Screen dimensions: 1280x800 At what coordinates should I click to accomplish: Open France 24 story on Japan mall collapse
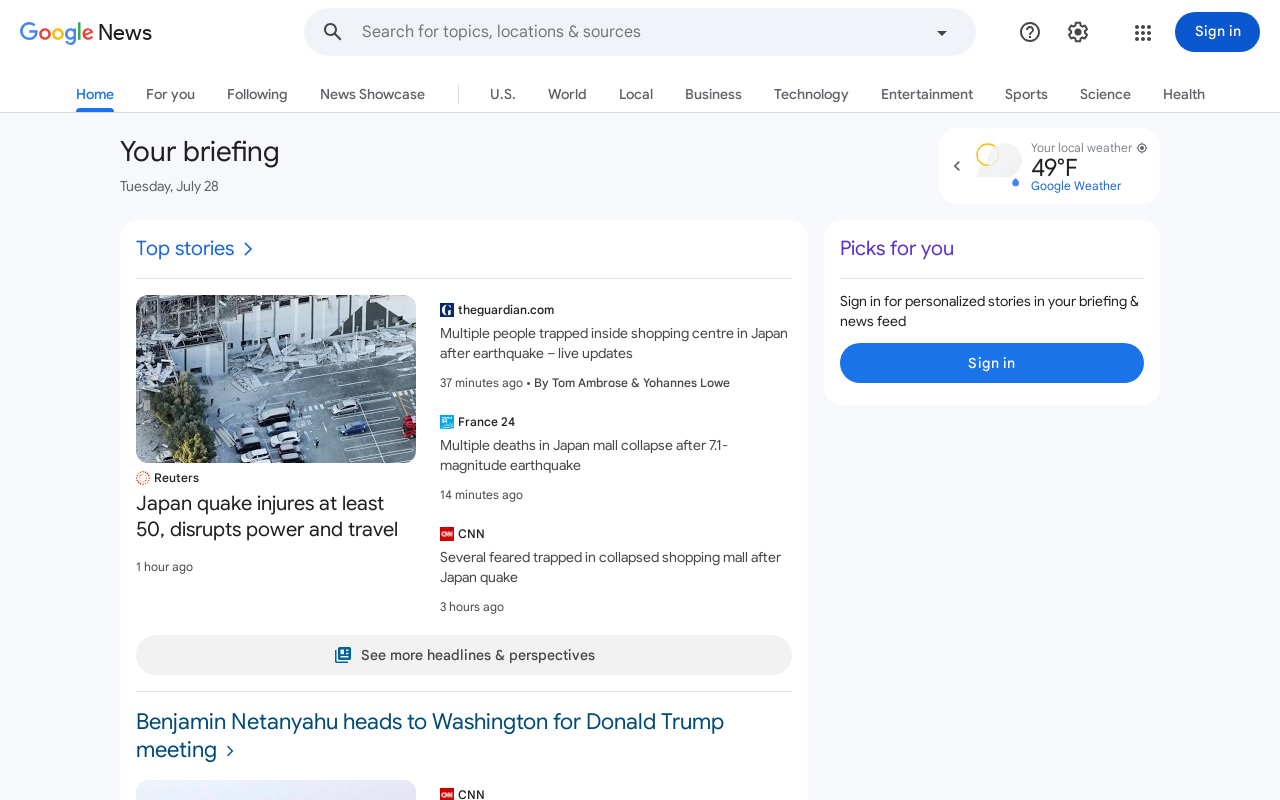[x=584, y=455]
